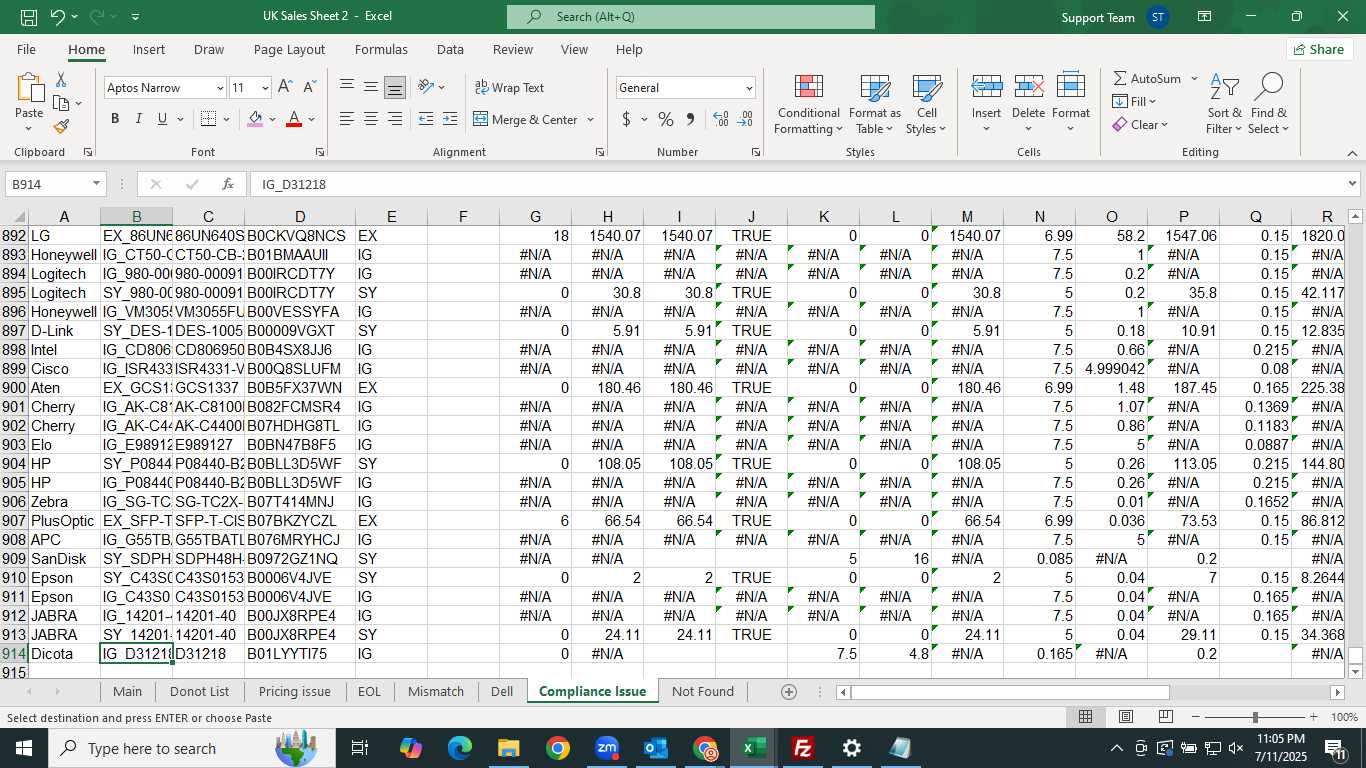
Task: Click the Decrease Indent icon
Action: (426, 119)
